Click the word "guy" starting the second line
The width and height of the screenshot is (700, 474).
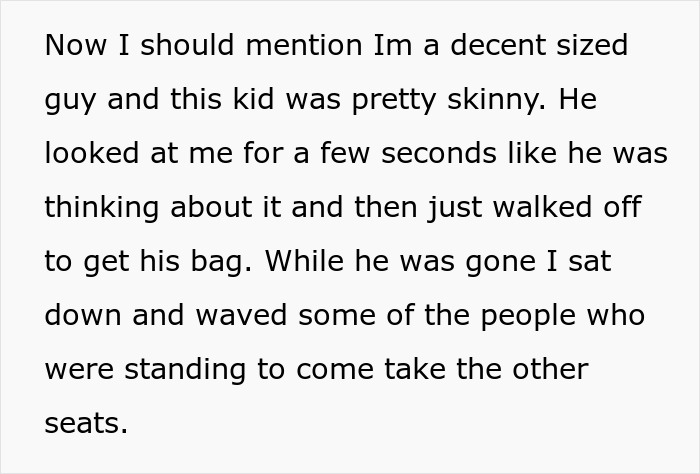coord(66,101)
